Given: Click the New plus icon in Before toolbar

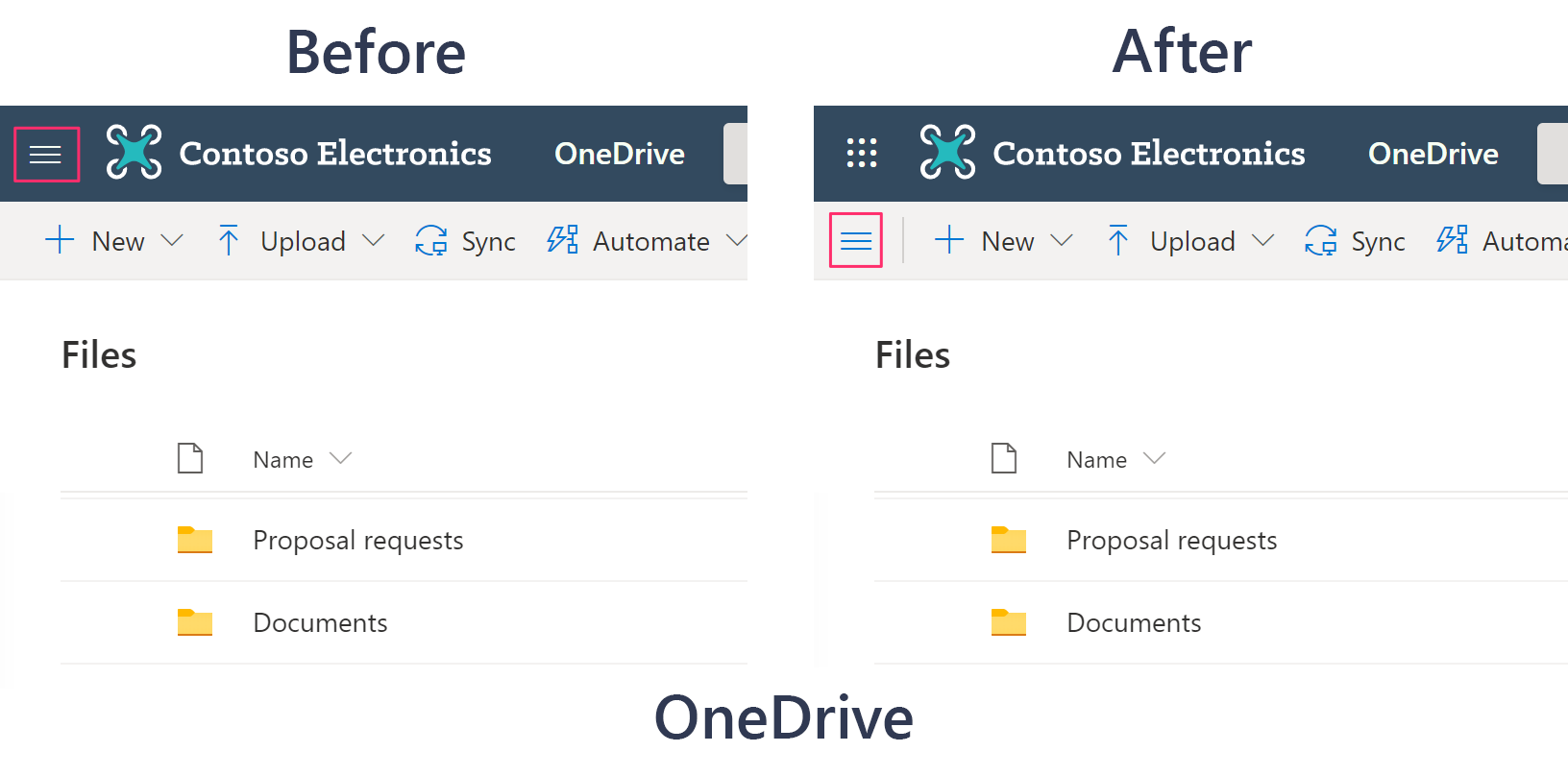Looking at the screenshot, I should 60,239.
